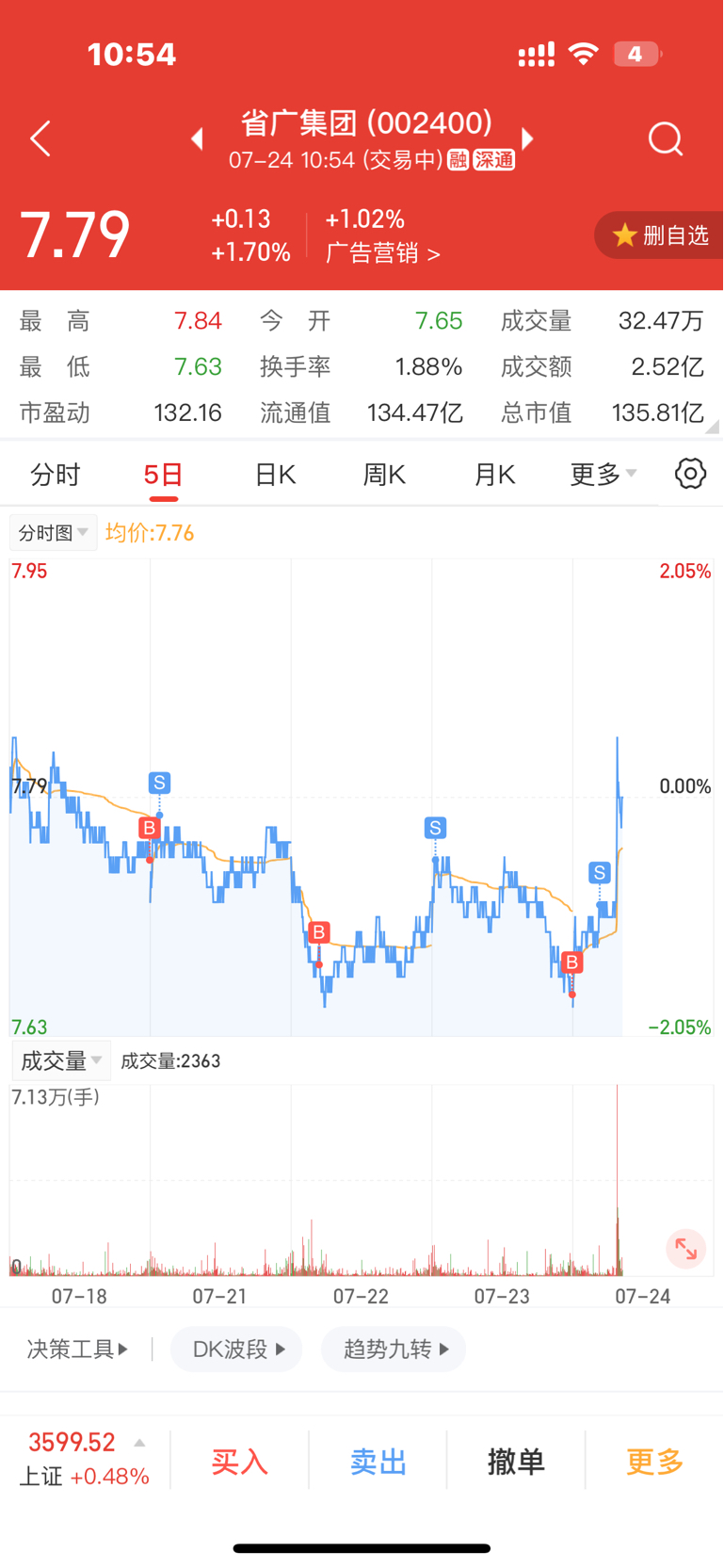Expand the 决策工具 menu
This screenshot has width=724, height=1568.
point(77,1350)
